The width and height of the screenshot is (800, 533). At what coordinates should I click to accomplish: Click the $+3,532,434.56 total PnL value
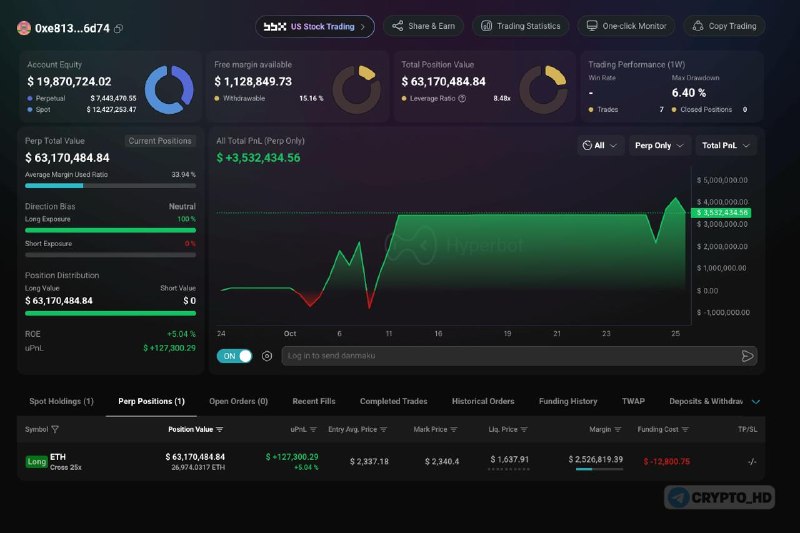(259, 158)
